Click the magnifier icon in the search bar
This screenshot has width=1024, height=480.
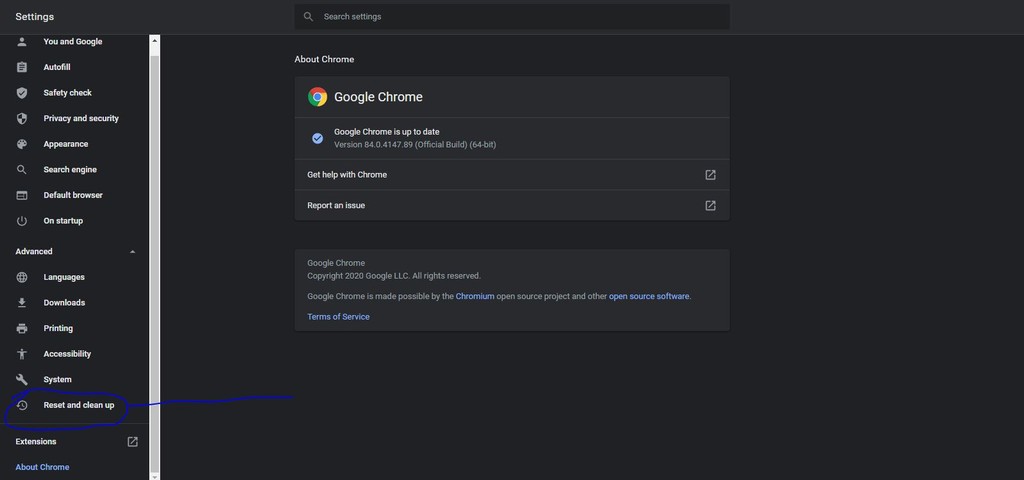tap(308, 16)
